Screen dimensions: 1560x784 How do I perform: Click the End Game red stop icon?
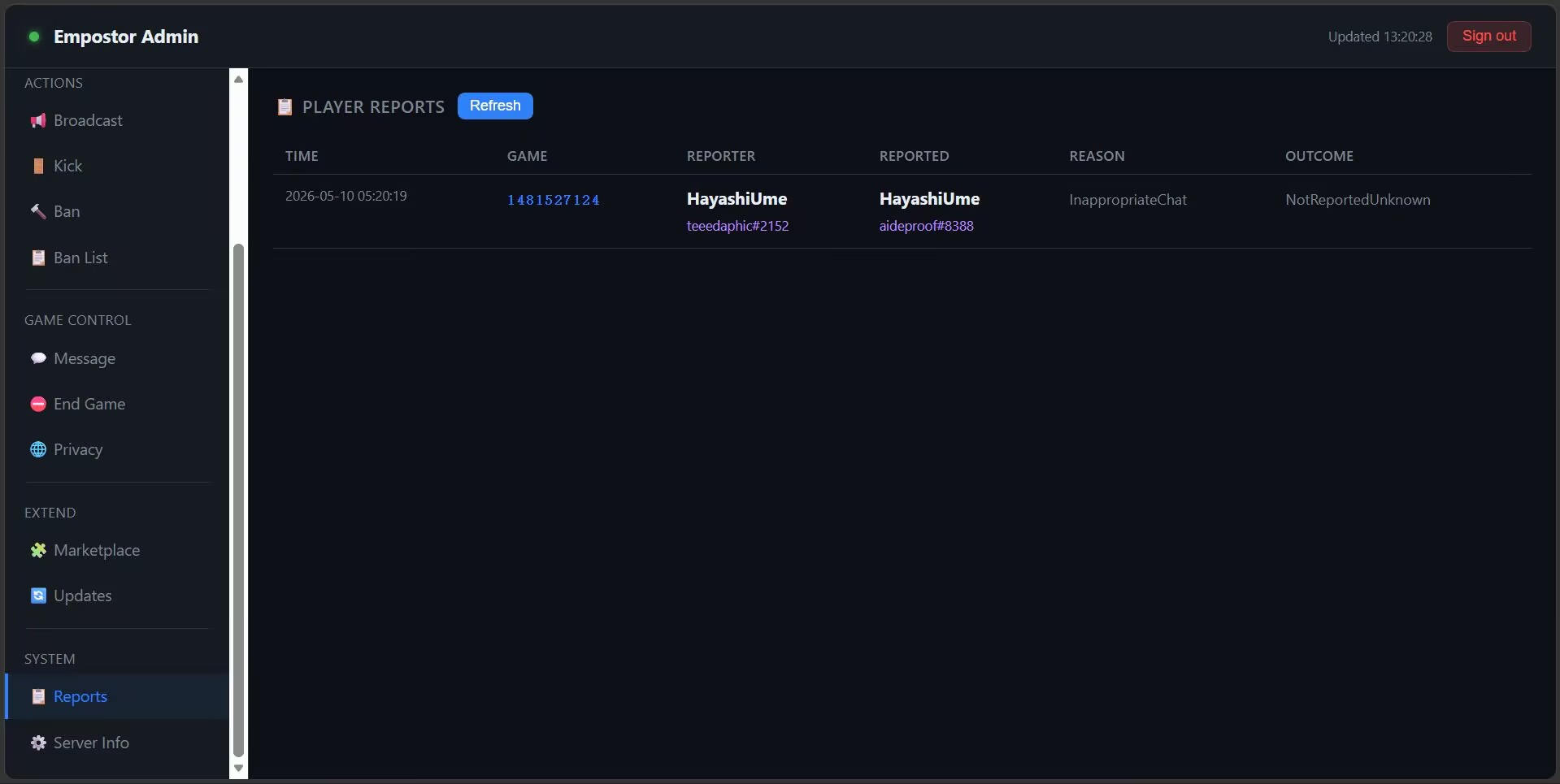[x=38, y=404]
